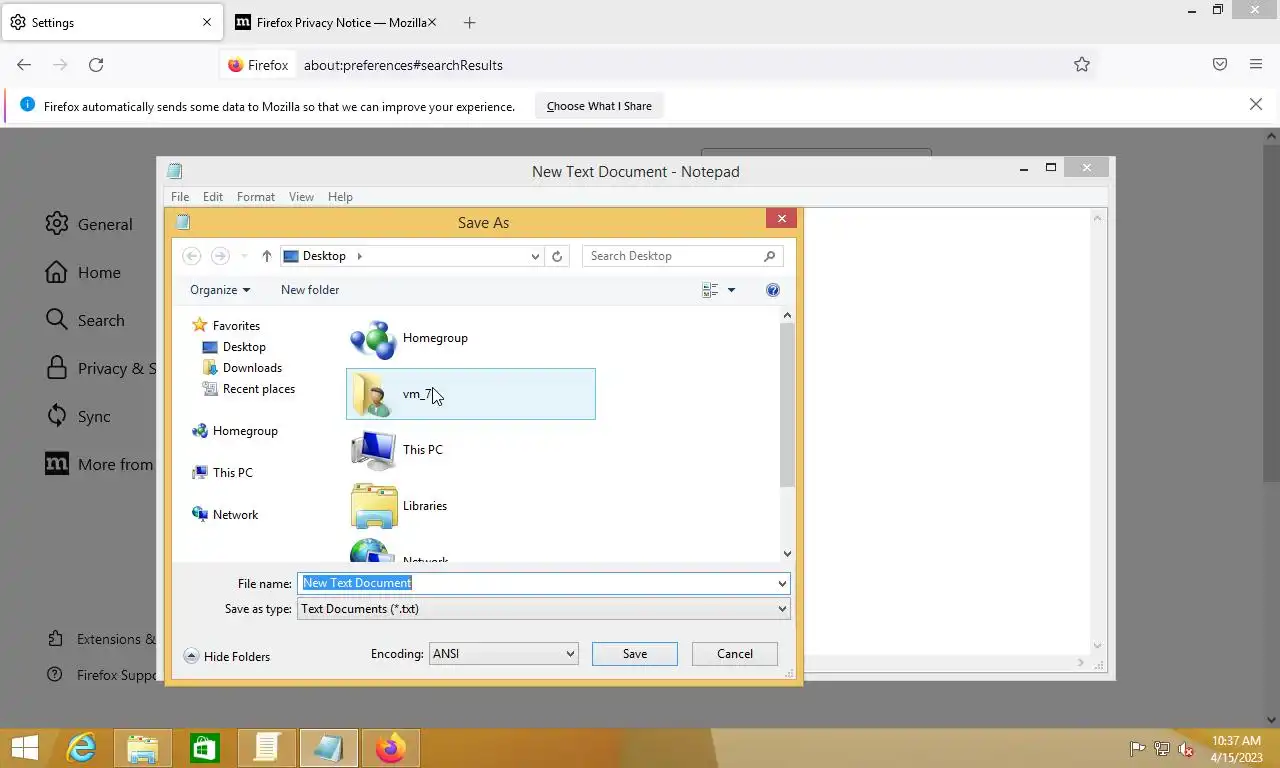Select Network in the navigation pane
Viewport: 1280px width, 768px height.
tap(225, 515)
